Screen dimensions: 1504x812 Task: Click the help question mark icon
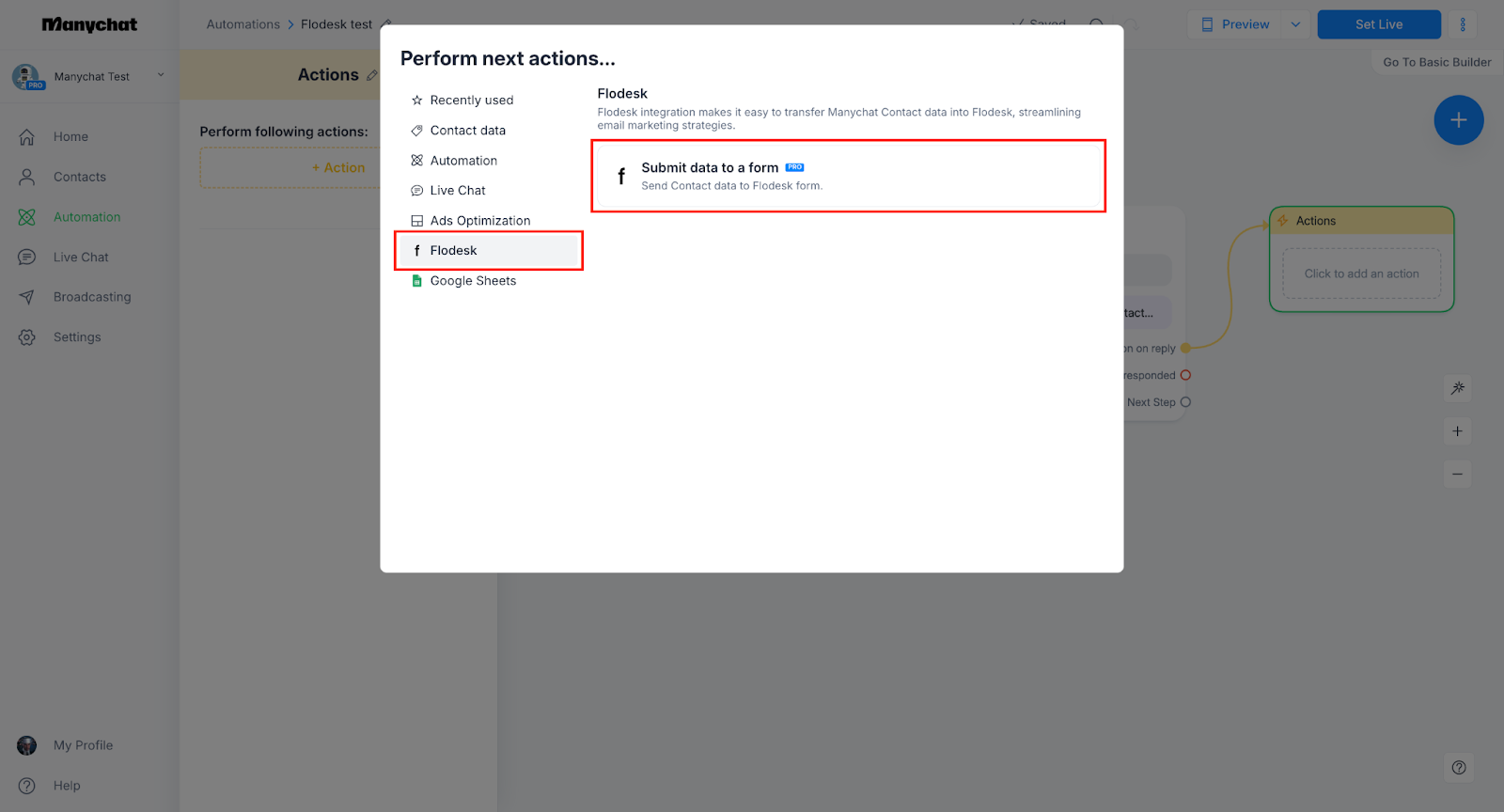(1459, 768)
